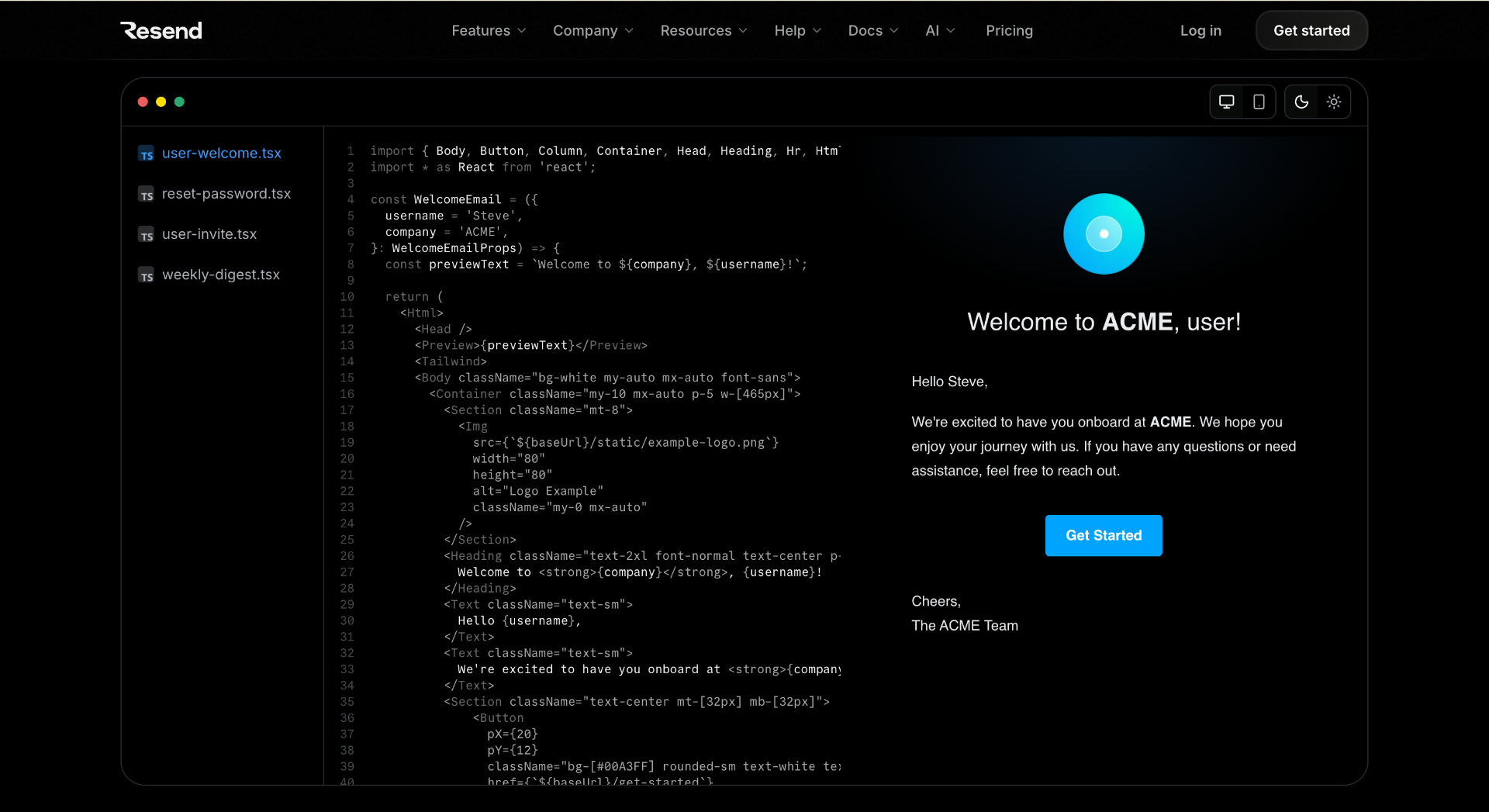Click the red window dot
1489x812 pixels.
[x=143, y=102]
